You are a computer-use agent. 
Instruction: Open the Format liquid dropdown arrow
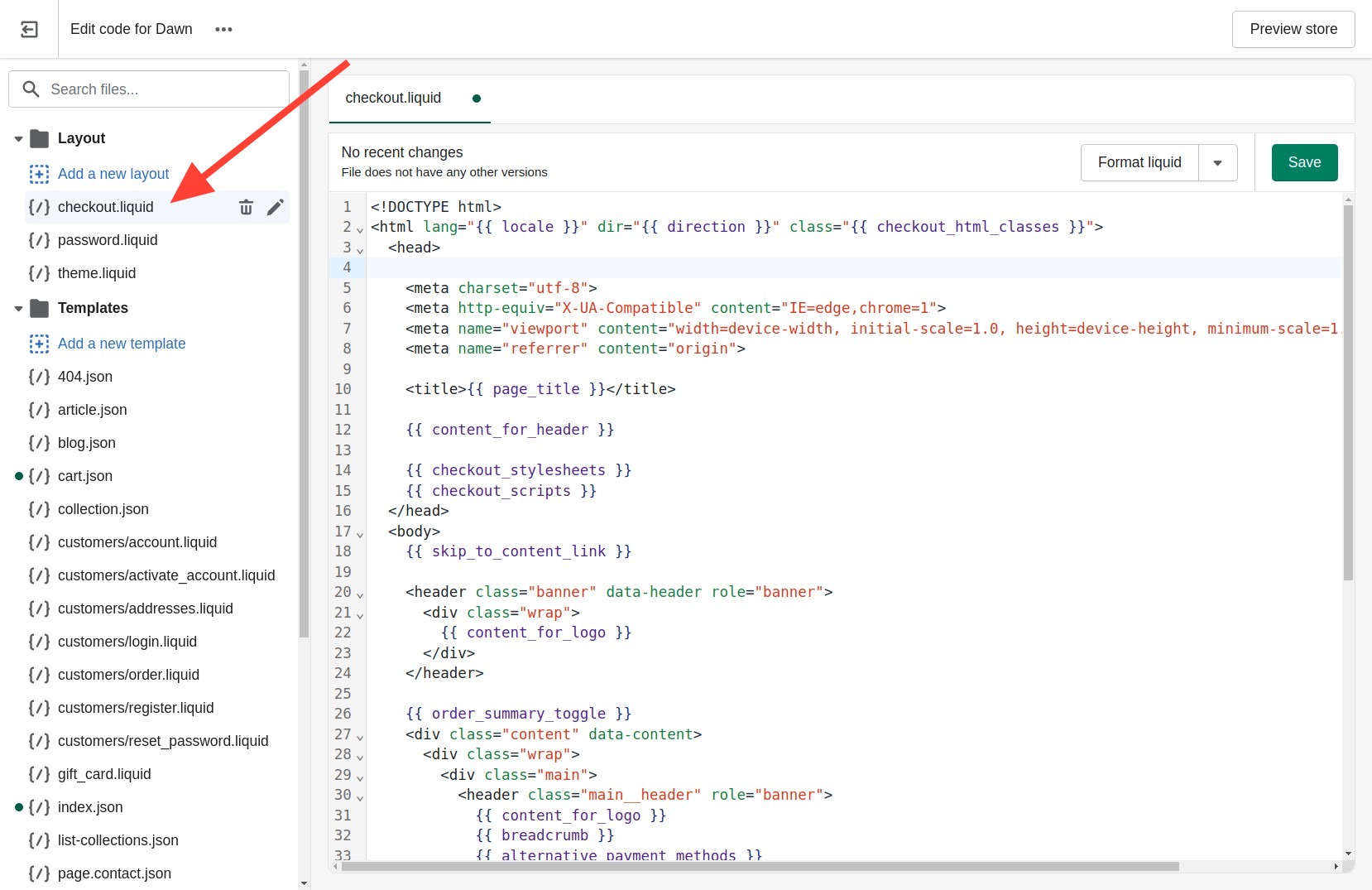1217,162
